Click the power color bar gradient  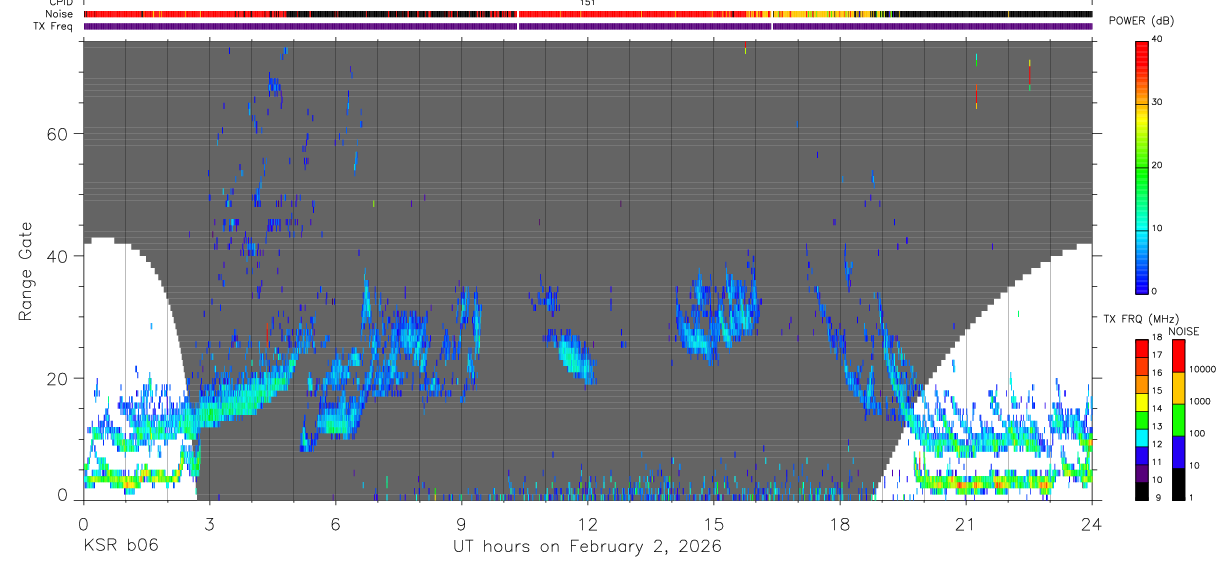click(x=1140, y=166)
